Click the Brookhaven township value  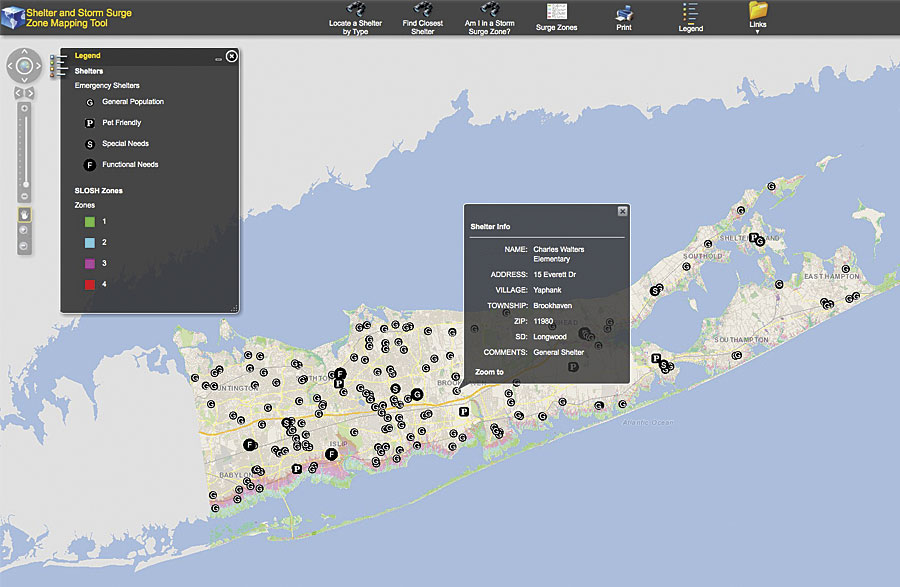tap(552, 305)
